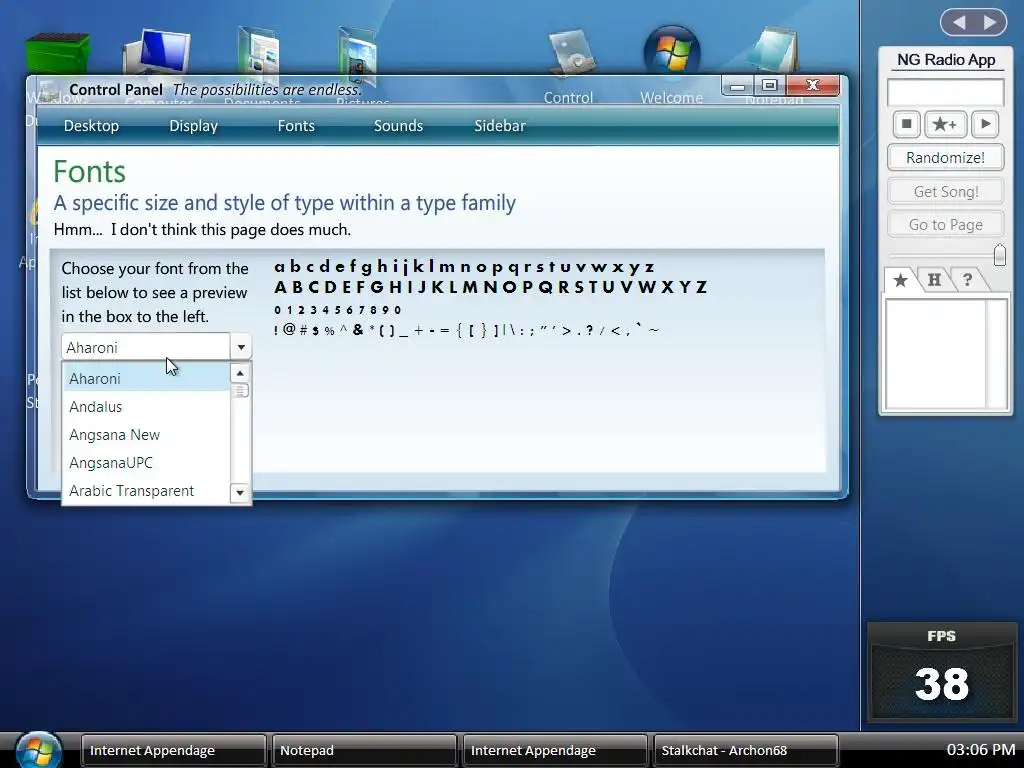Go to next sidebar page with the right arrow

[990, 22]
